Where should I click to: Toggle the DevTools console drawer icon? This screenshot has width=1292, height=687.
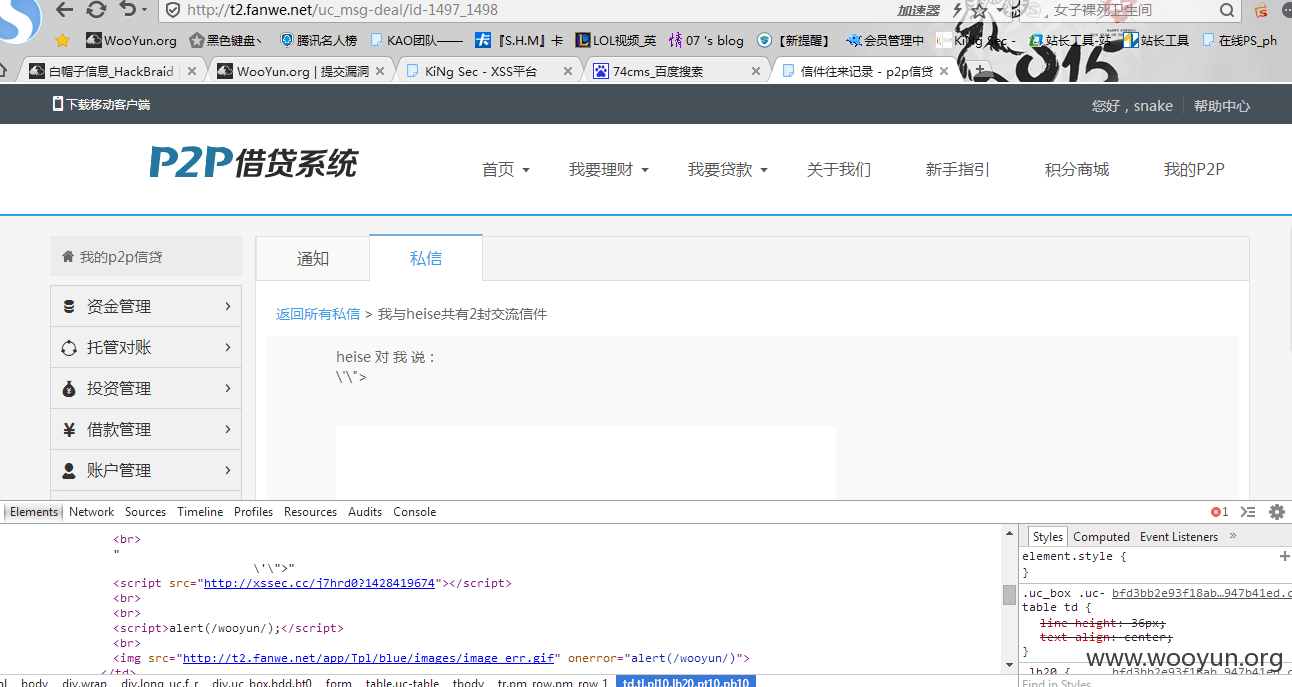pos(1248,512)
